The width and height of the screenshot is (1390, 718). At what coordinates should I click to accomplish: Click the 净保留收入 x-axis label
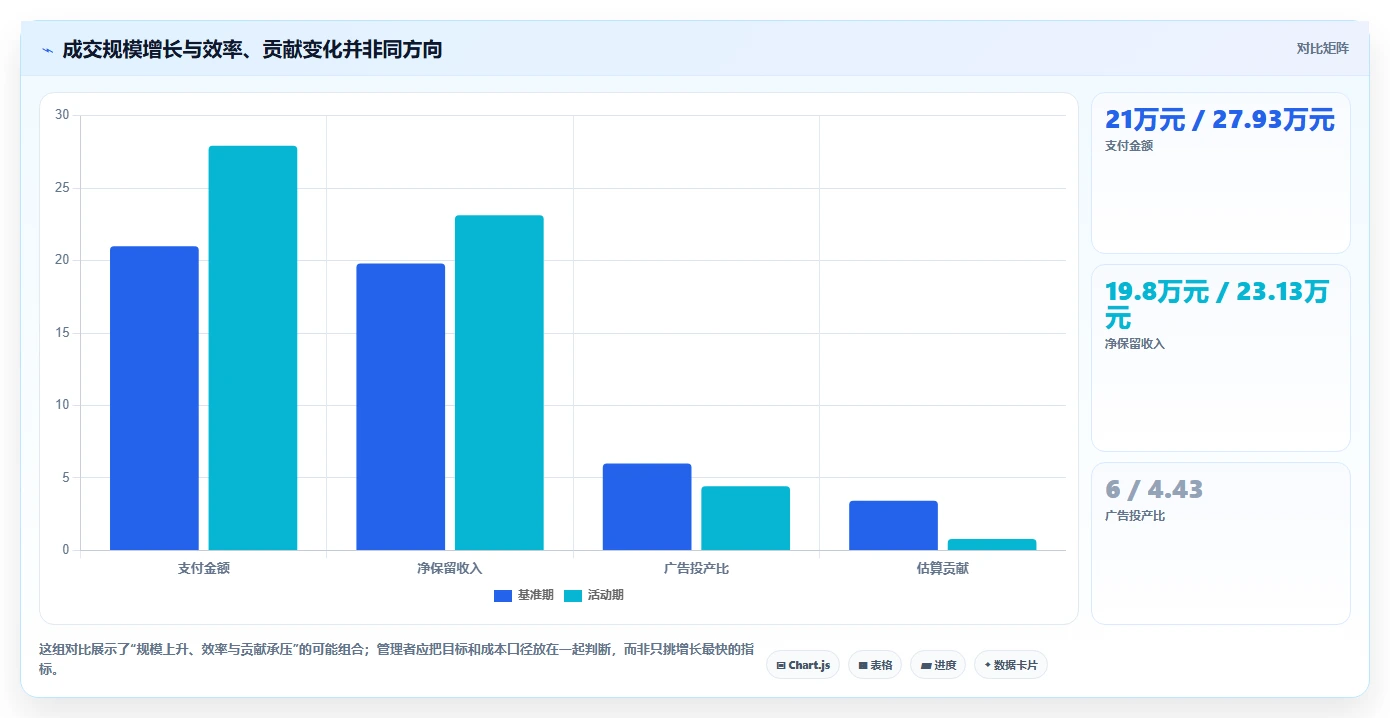[x=450, y=568]
